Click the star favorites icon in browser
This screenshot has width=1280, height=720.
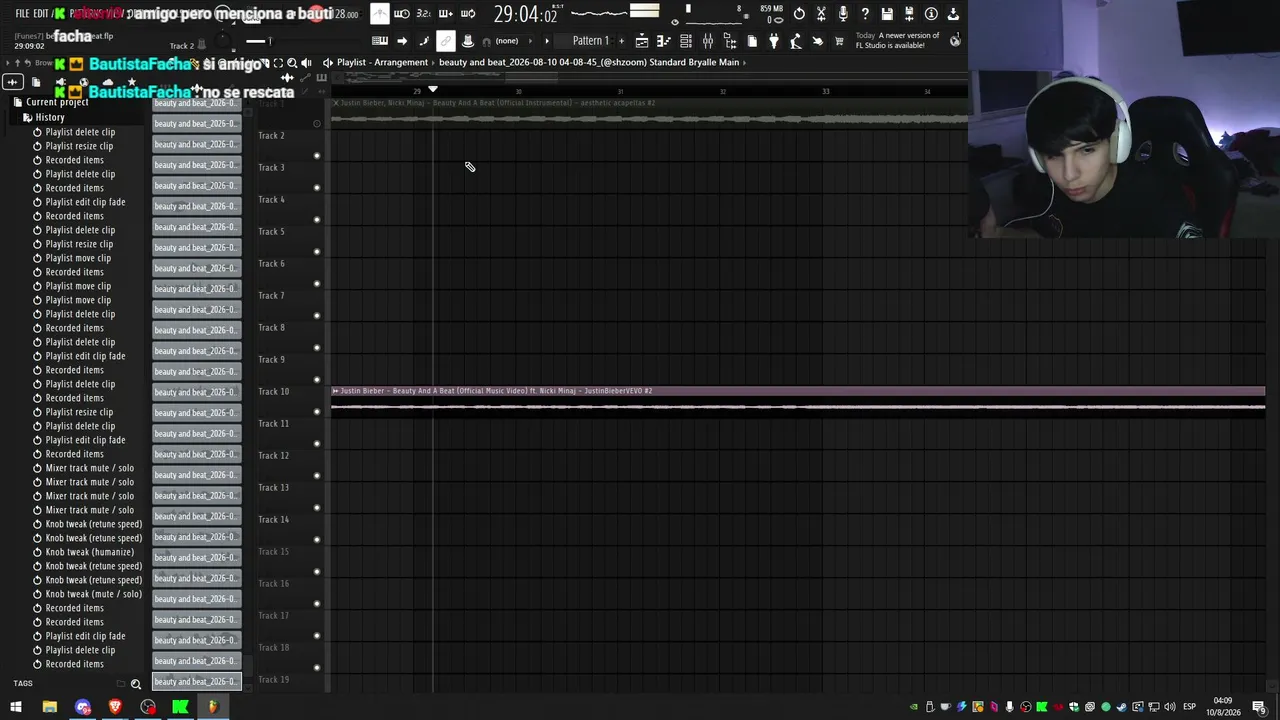point(131,82)
